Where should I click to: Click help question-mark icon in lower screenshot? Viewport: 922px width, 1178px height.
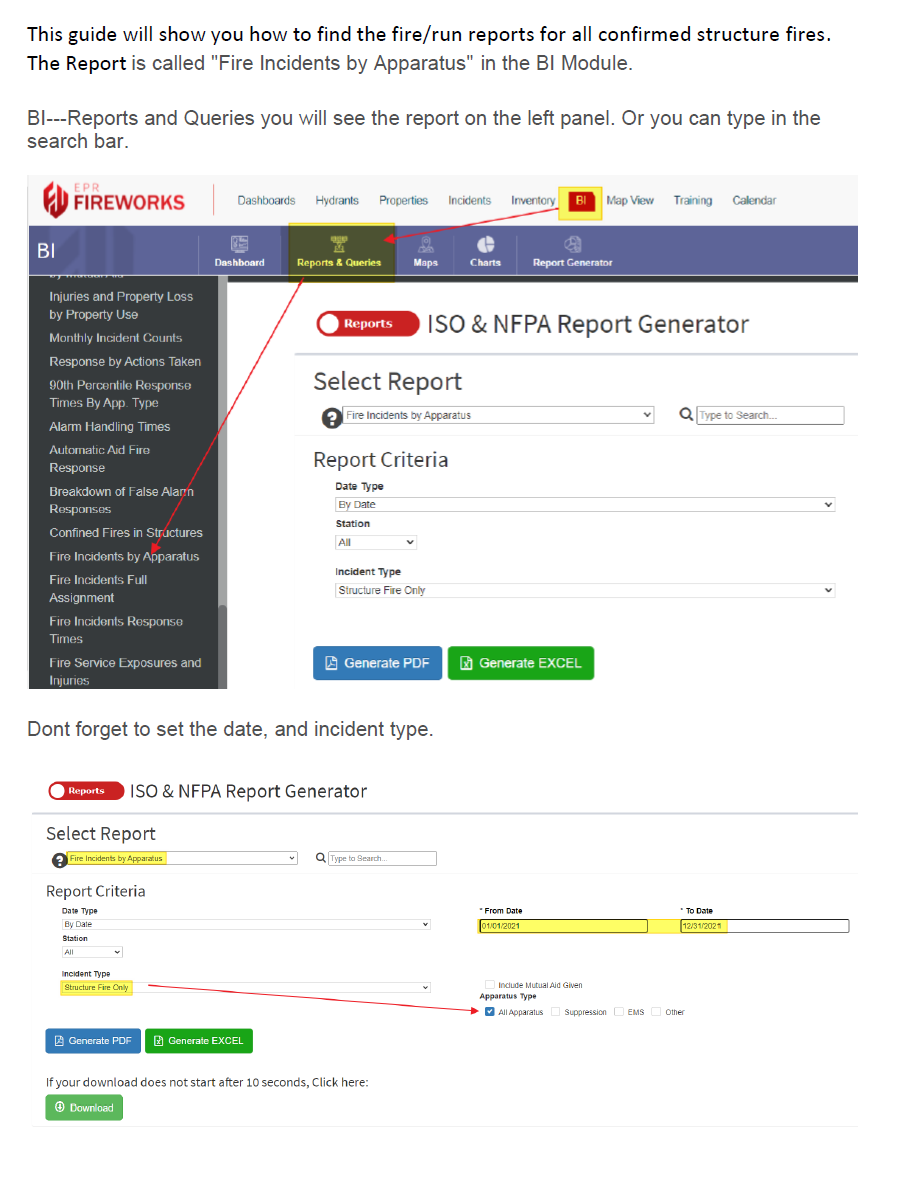59,860
